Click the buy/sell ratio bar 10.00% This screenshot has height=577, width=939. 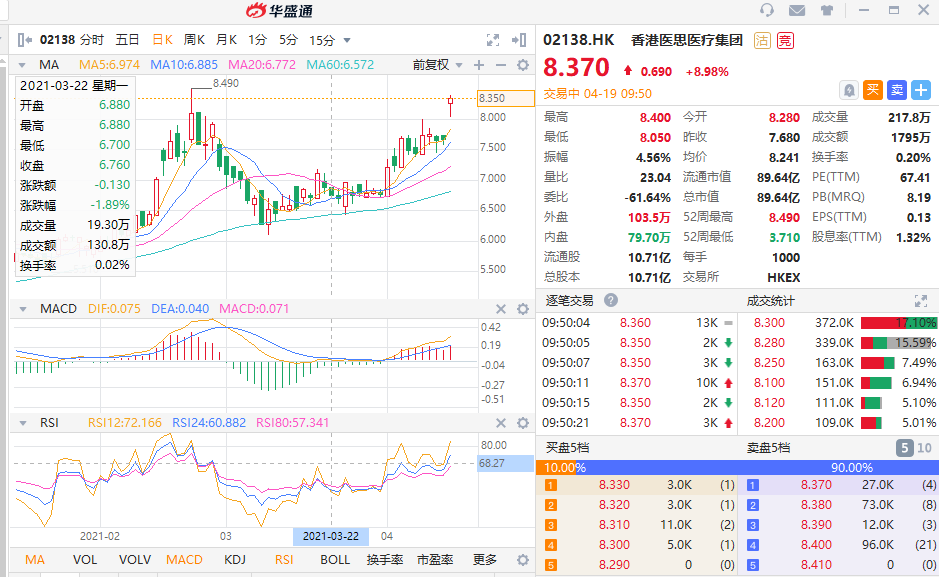737,467
